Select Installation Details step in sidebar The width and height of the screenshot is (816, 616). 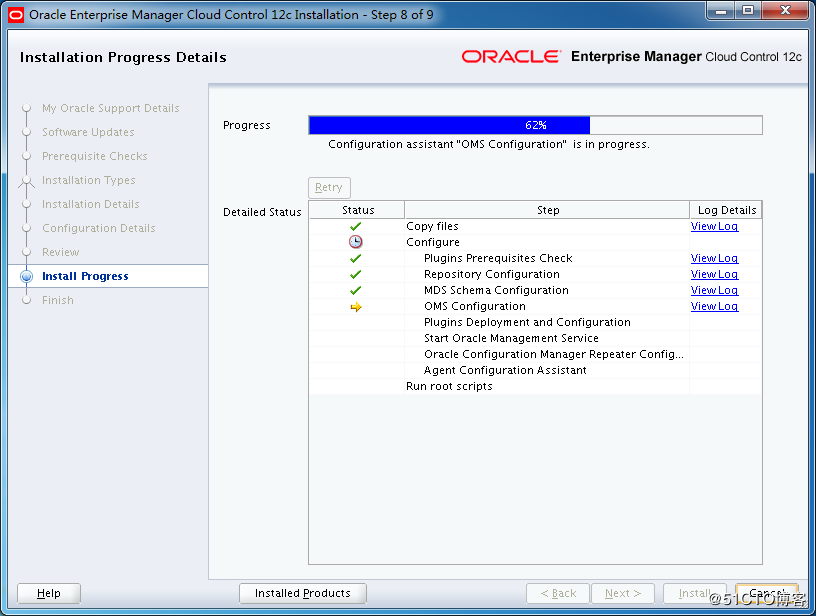point(91,204)
